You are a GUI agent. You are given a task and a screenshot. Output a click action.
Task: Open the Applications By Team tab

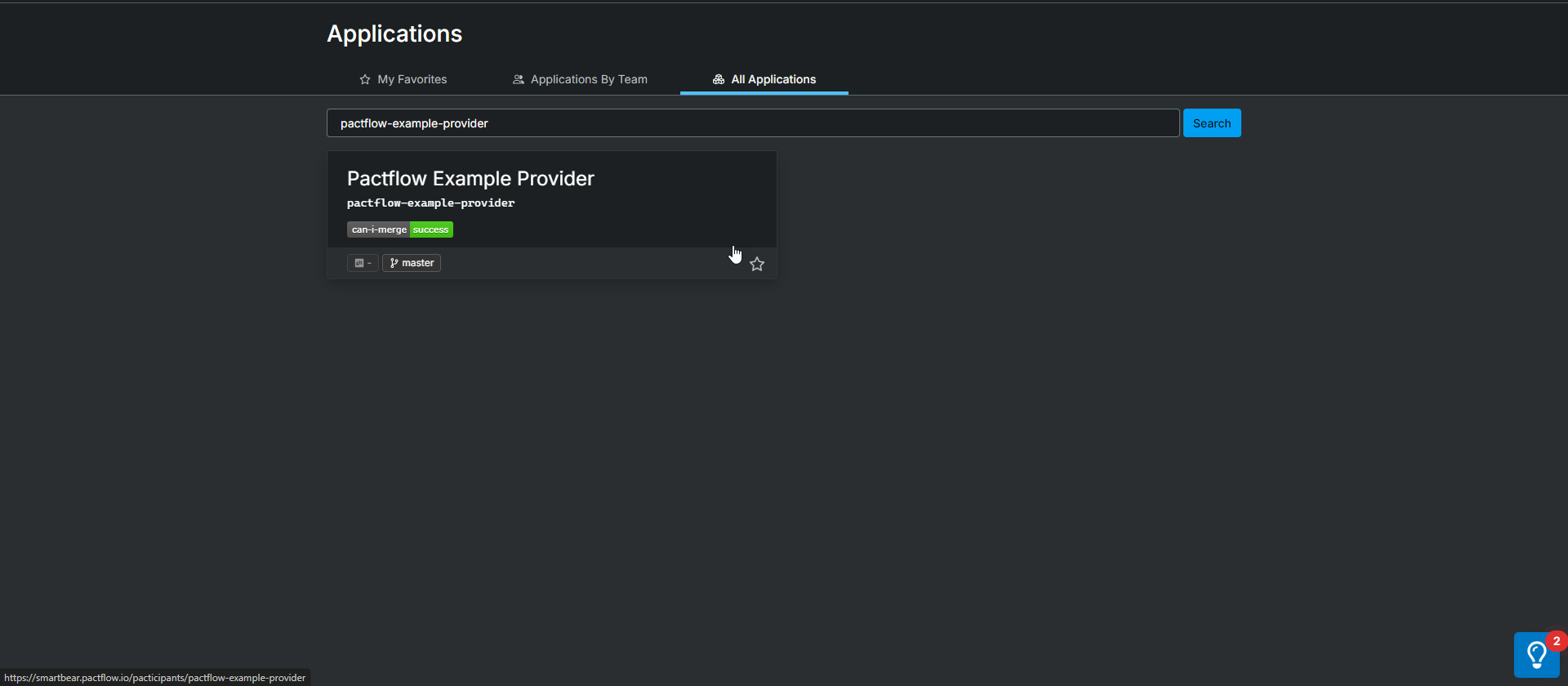click(588, 79)
